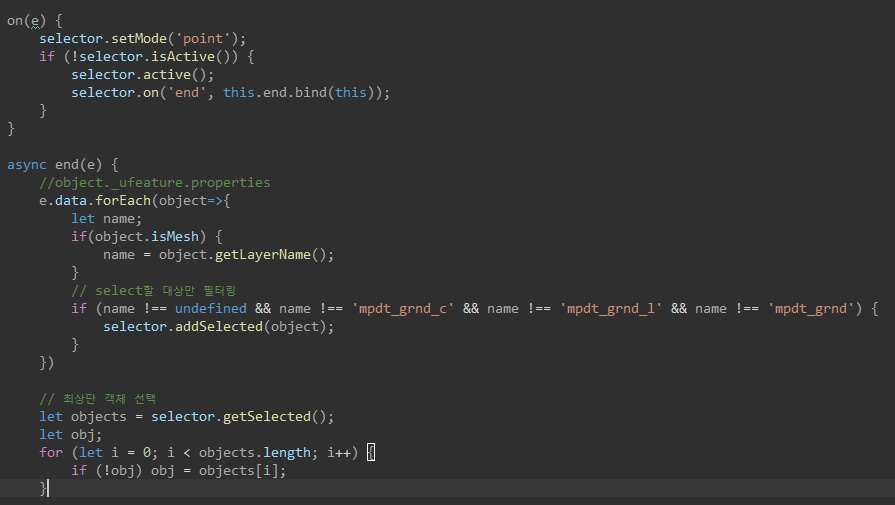
Task: Click getLayerName method call
Action: point(263,254)
